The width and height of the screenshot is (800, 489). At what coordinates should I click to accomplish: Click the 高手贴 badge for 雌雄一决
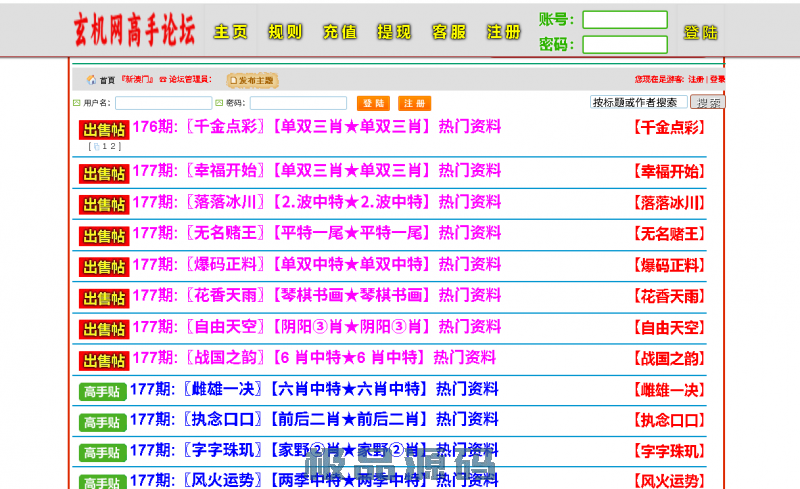point(103,392)
